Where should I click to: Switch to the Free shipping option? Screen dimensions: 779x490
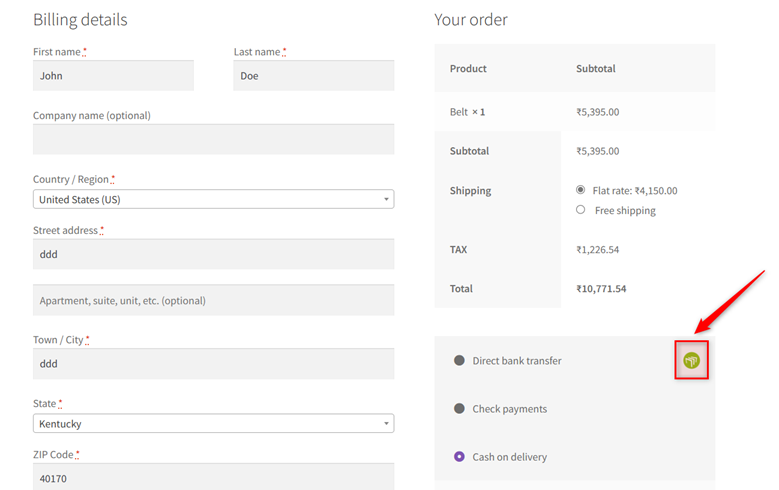click(580, 209)
